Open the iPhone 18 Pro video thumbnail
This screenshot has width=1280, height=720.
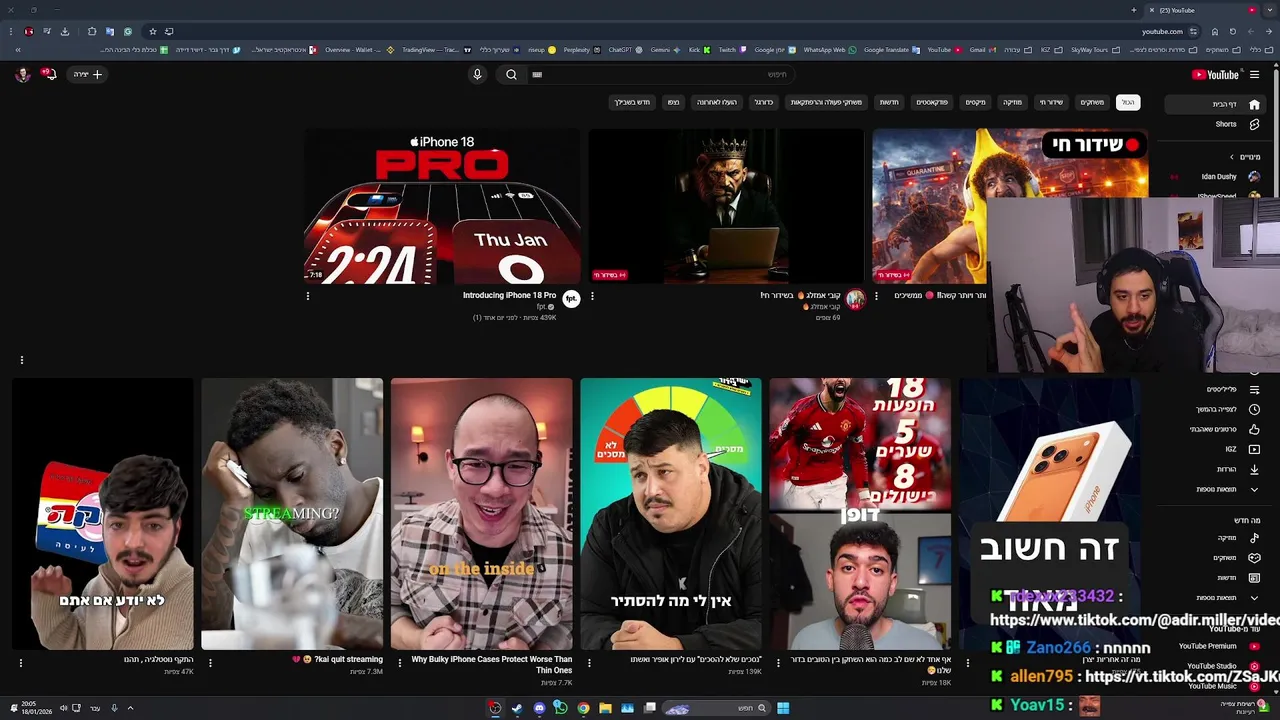click(x=442, y=206)
